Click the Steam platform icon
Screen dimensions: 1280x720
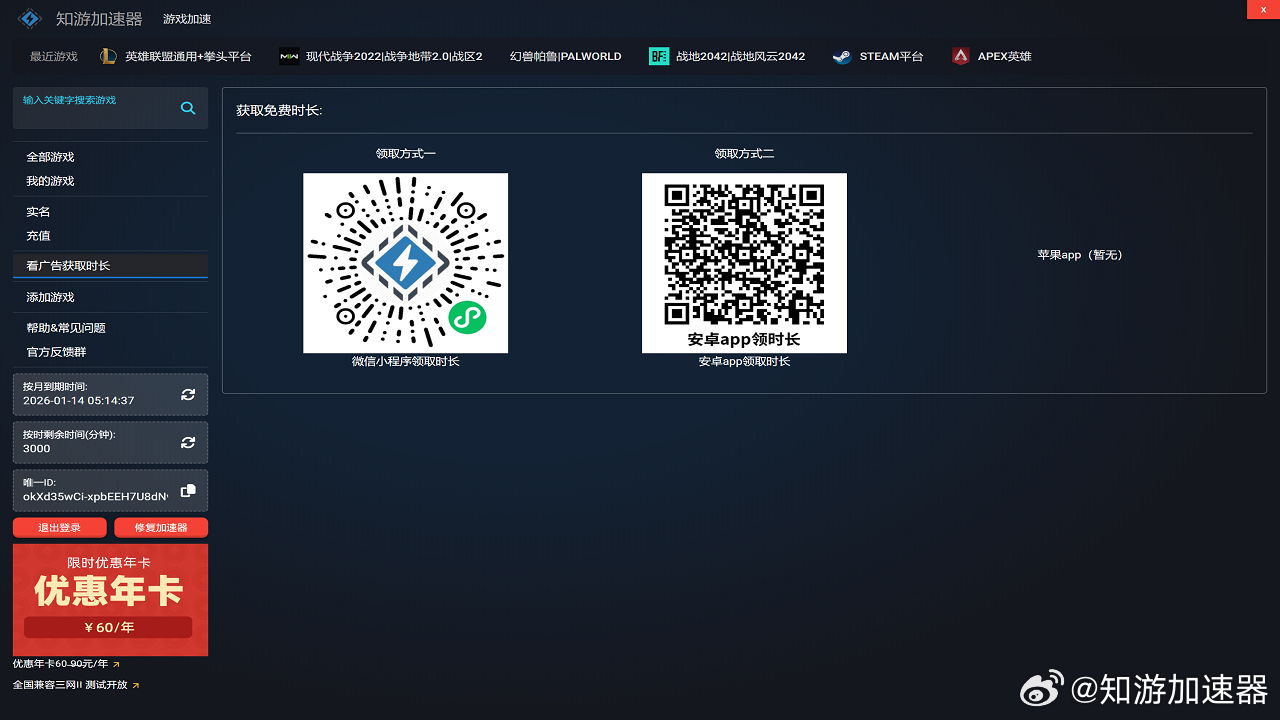[x=842, y=56]
